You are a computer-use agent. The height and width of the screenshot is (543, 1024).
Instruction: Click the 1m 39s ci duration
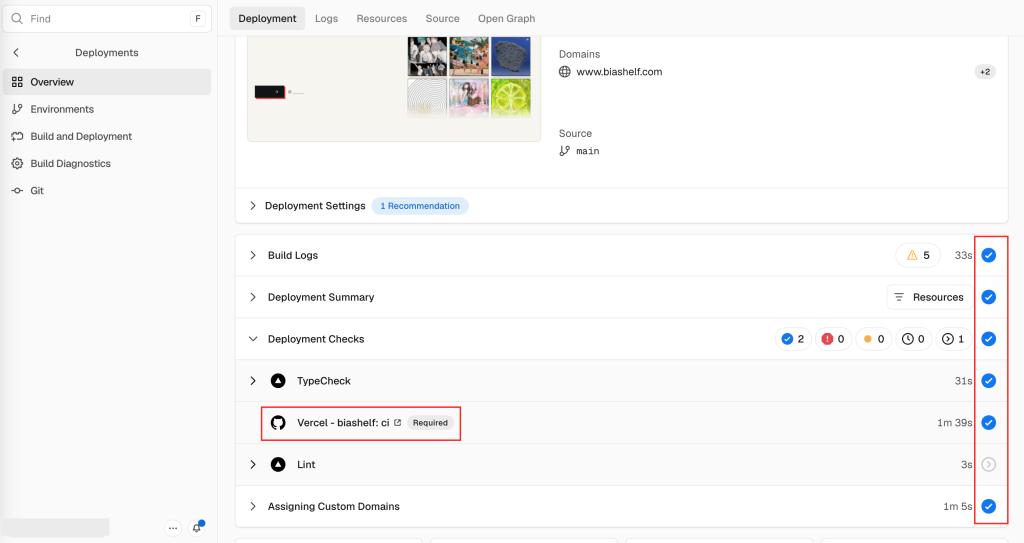[955, 423]
